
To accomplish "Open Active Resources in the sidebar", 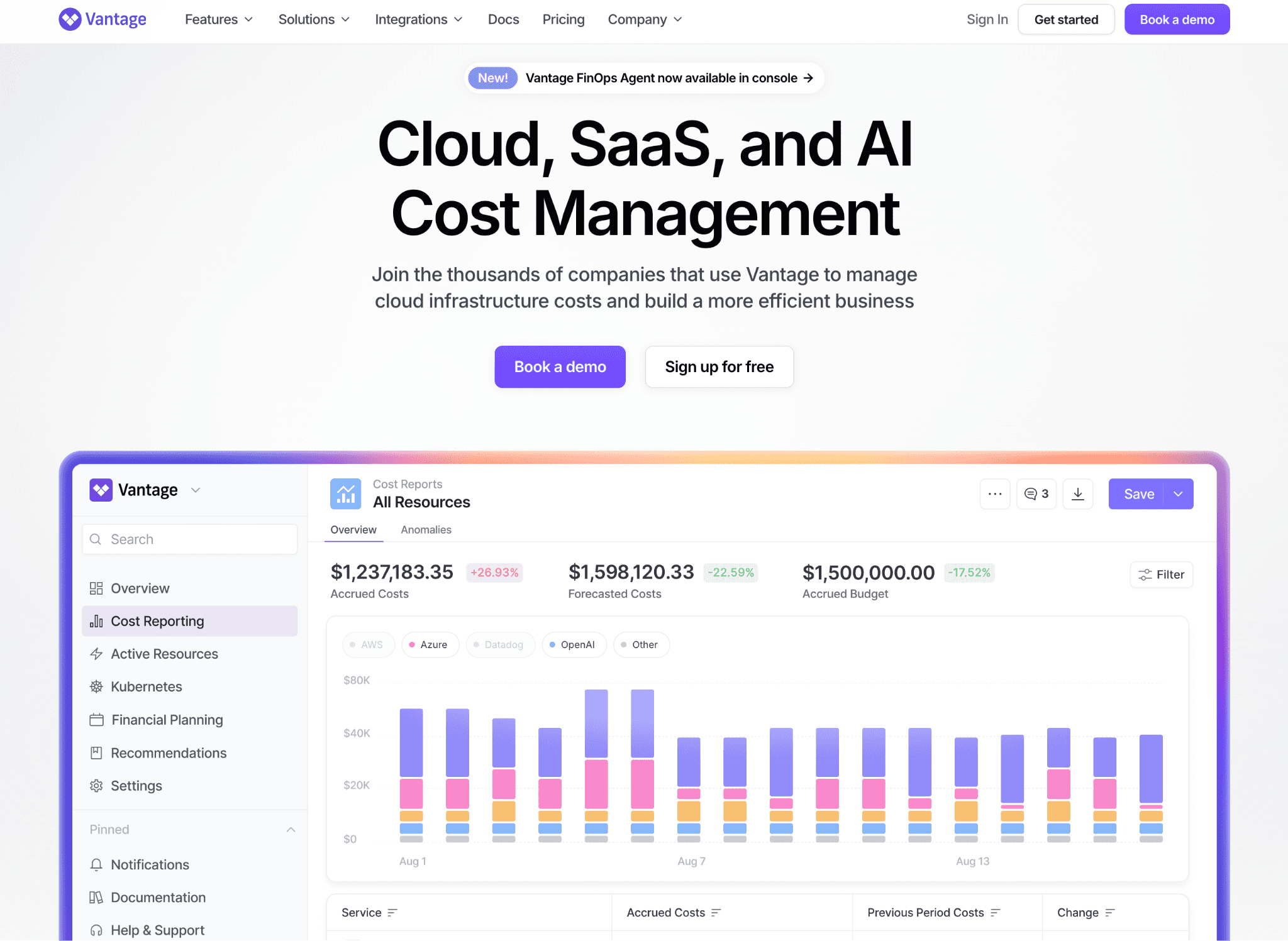I will coord(189,654).
